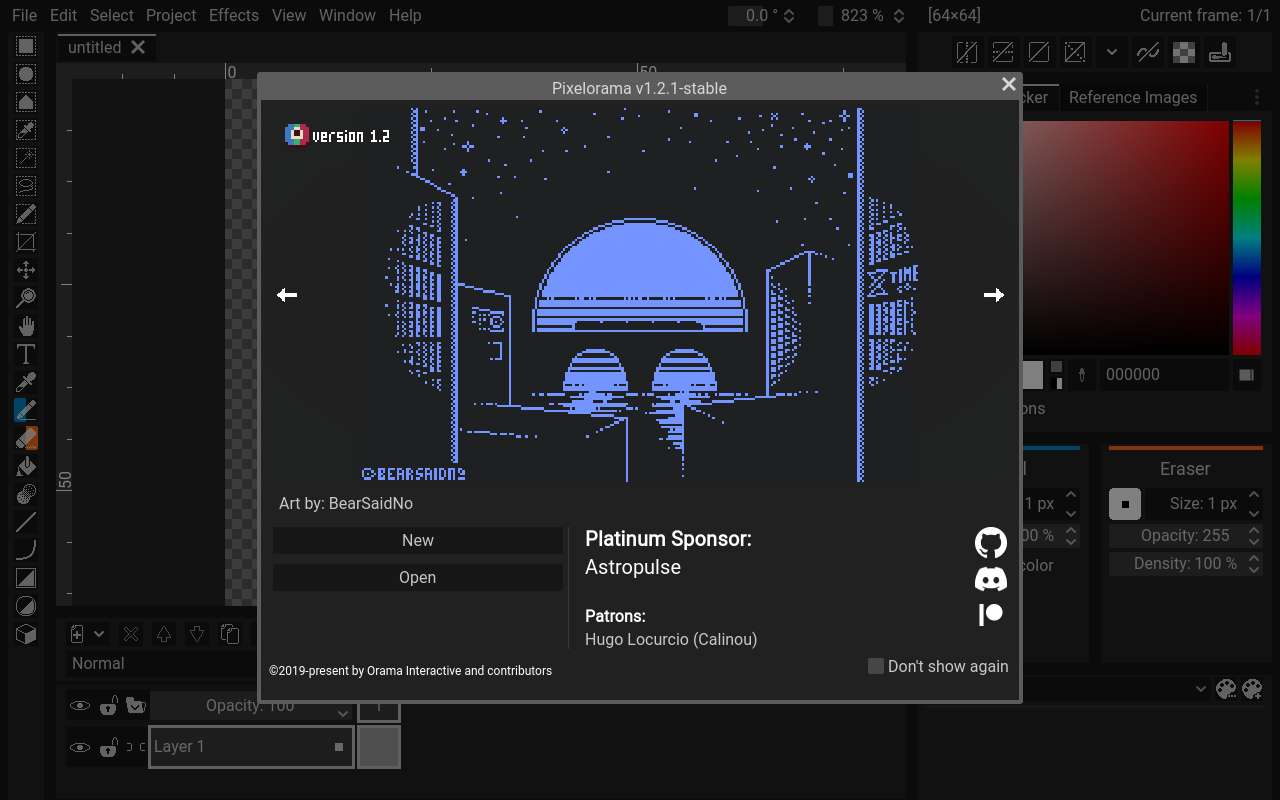Adjust the rotation angle stepper arrows
Screen dimensions: 1280x800
pyautogui.click(x=789, y=16)
